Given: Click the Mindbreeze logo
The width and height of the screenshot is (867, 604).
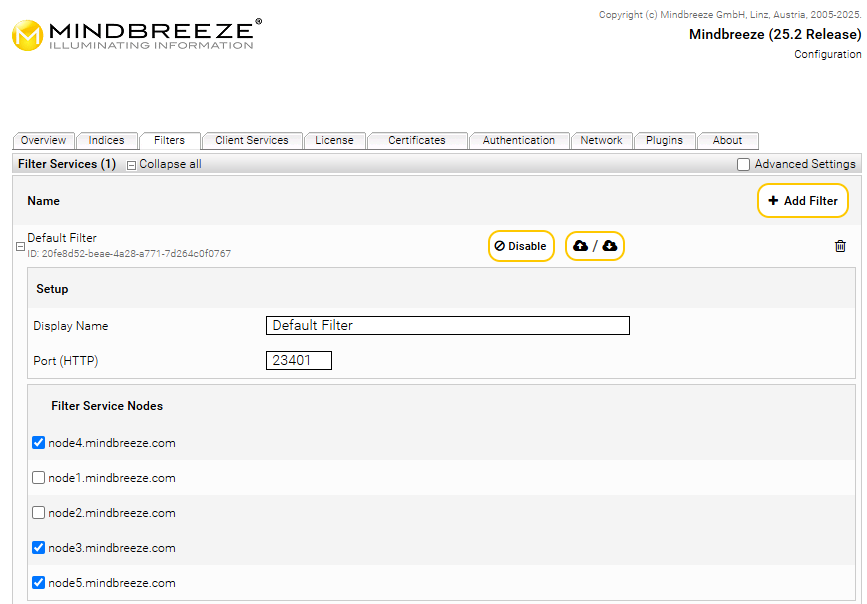Looking at the screenshot, I should click(137, 35).
